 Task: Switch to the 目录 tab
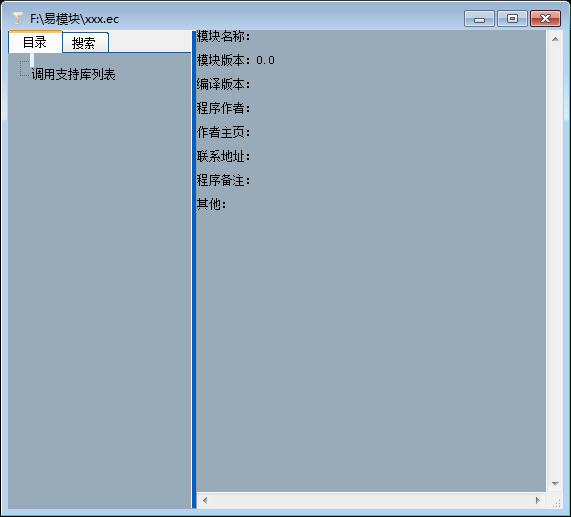(35, 42)
